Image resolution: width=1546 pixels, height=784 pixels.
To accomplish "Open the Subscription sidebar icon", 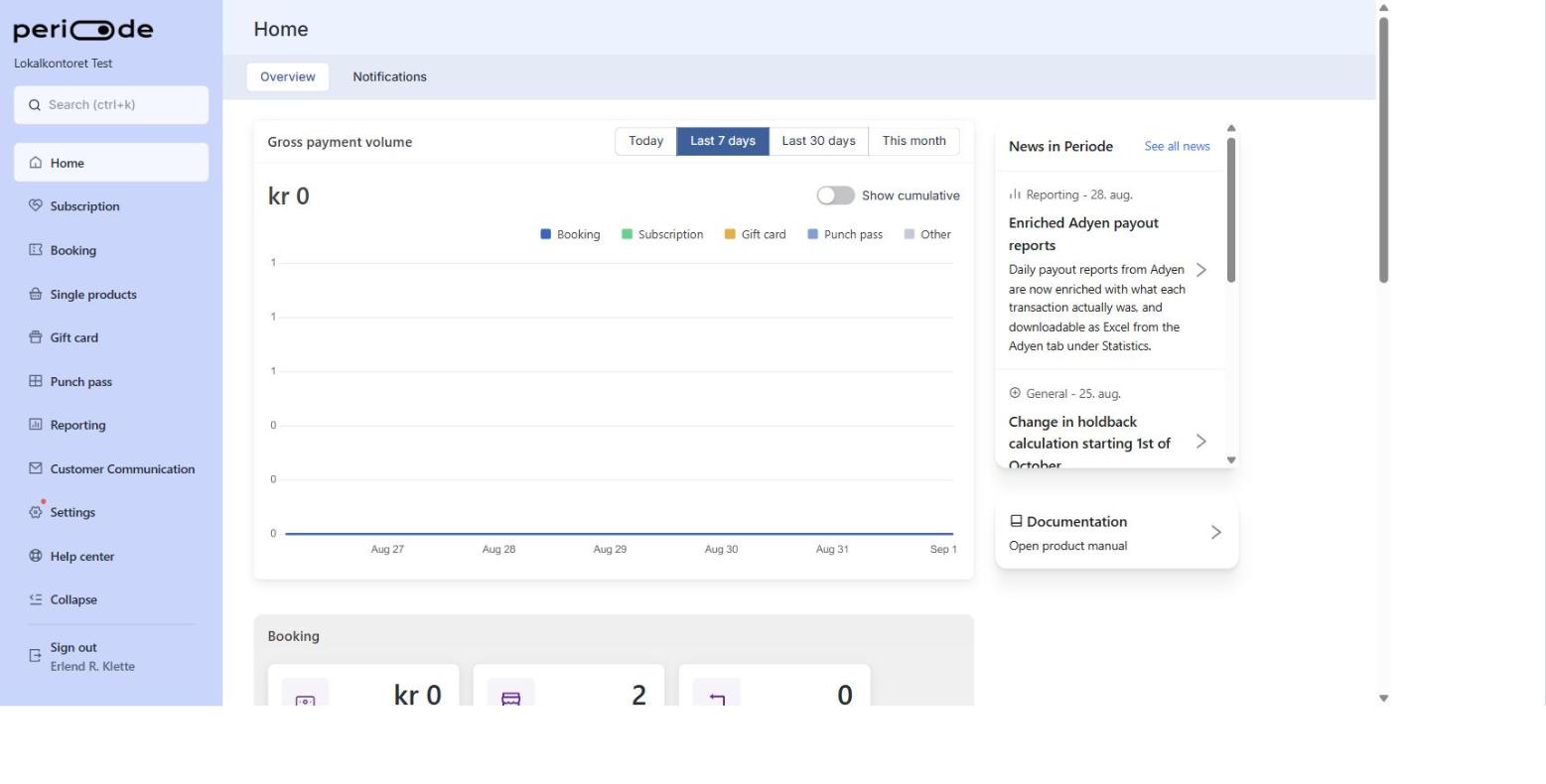I will point(36,205).
